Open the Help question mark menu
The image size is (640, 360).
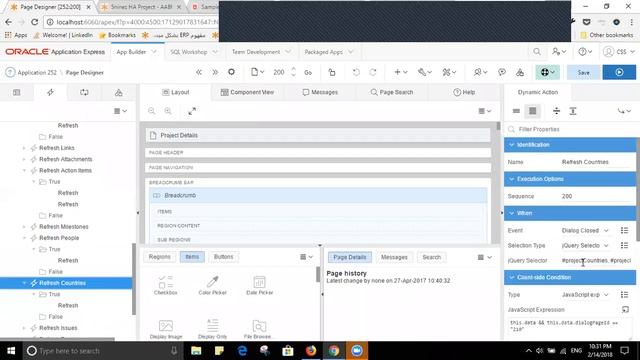(585, 52)
